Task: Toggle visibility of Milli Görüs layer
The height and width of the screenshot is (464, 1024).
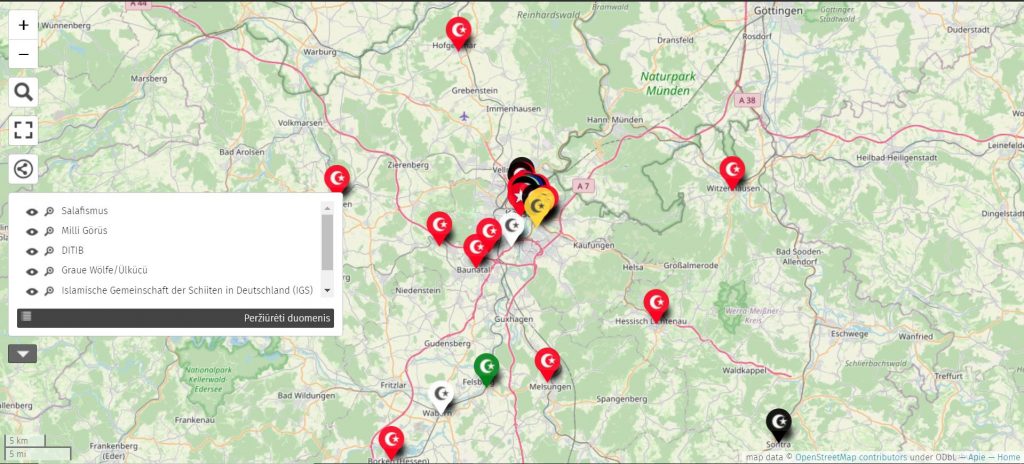Action: tap(32, 231)
